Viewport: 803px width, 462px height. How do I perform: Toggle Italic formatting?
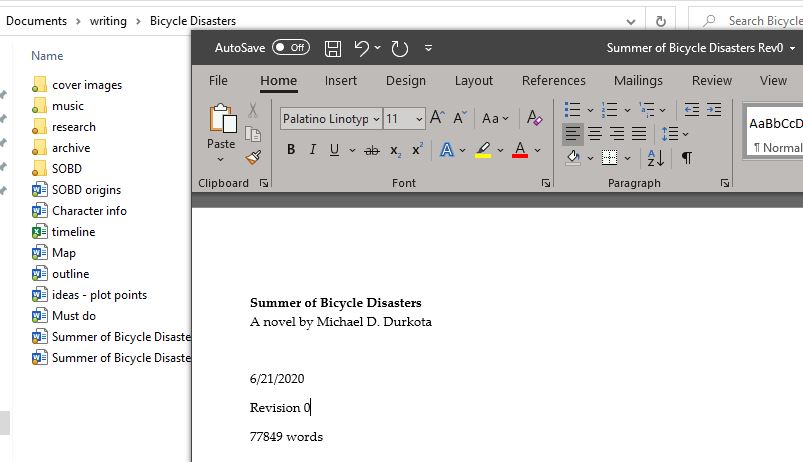[x=312, y=150]
